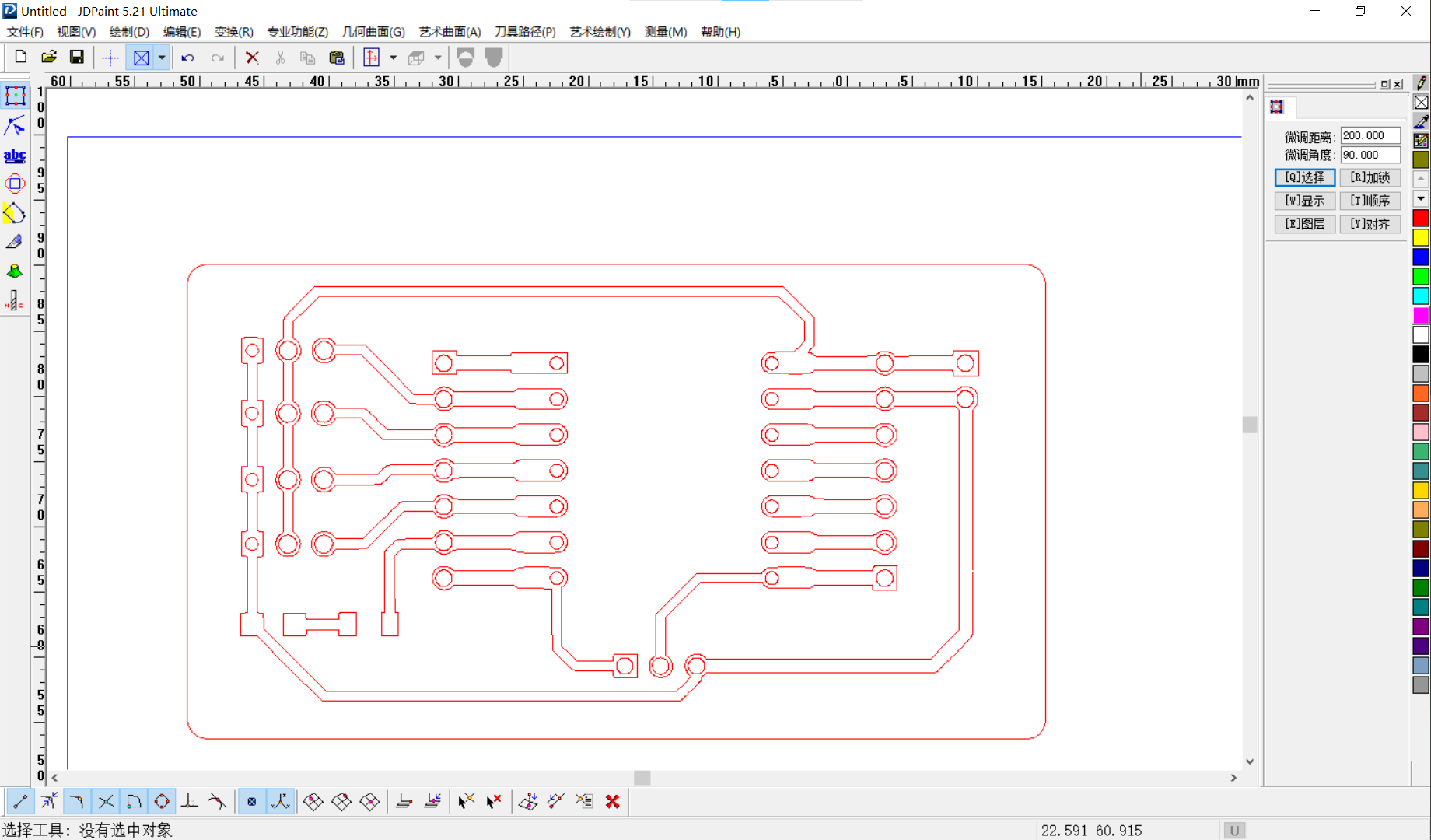Viewport: 1431px width, 840px height.
Task: Click the first diamond surface point icon
Action: [x=313, y=801]
